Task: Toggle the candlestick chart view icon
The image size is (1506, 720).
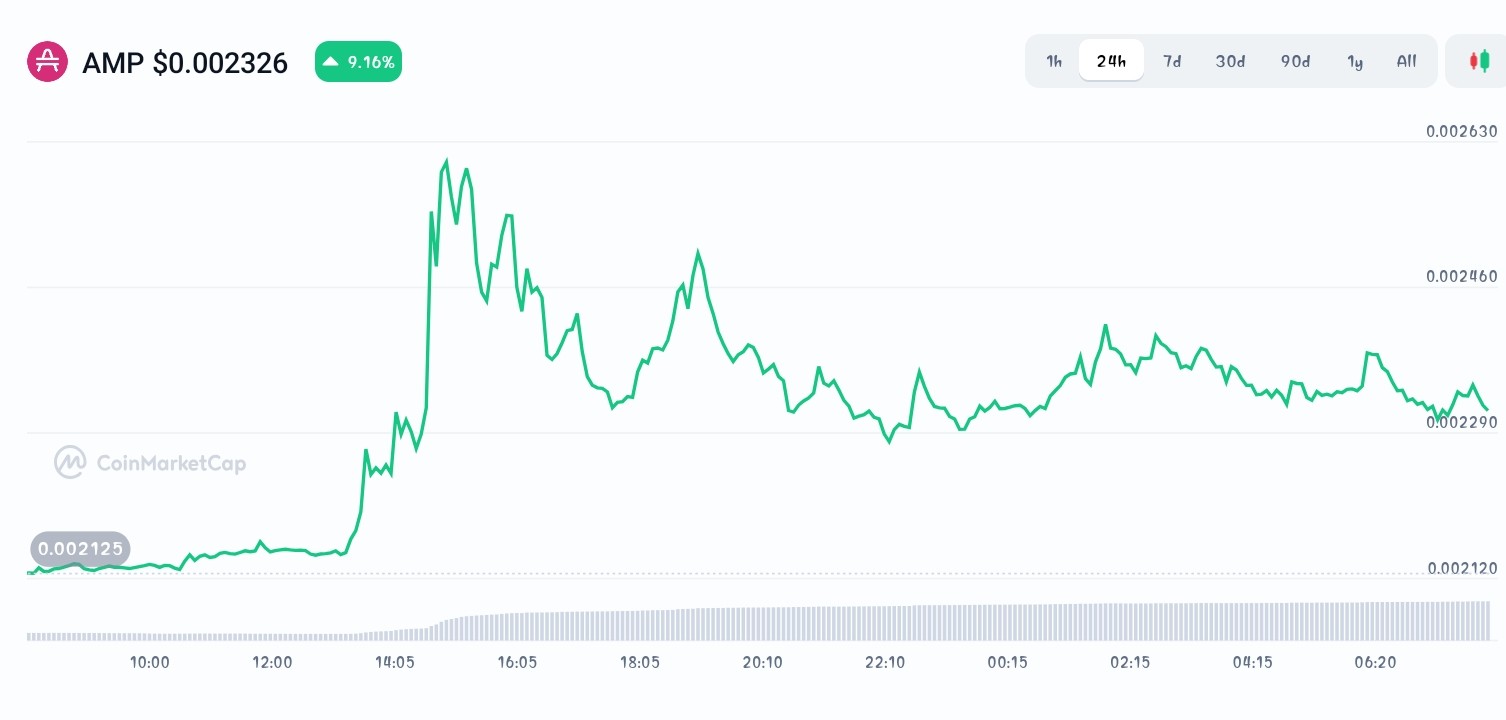Action: pyautogui.click(x=1479, y=61)
